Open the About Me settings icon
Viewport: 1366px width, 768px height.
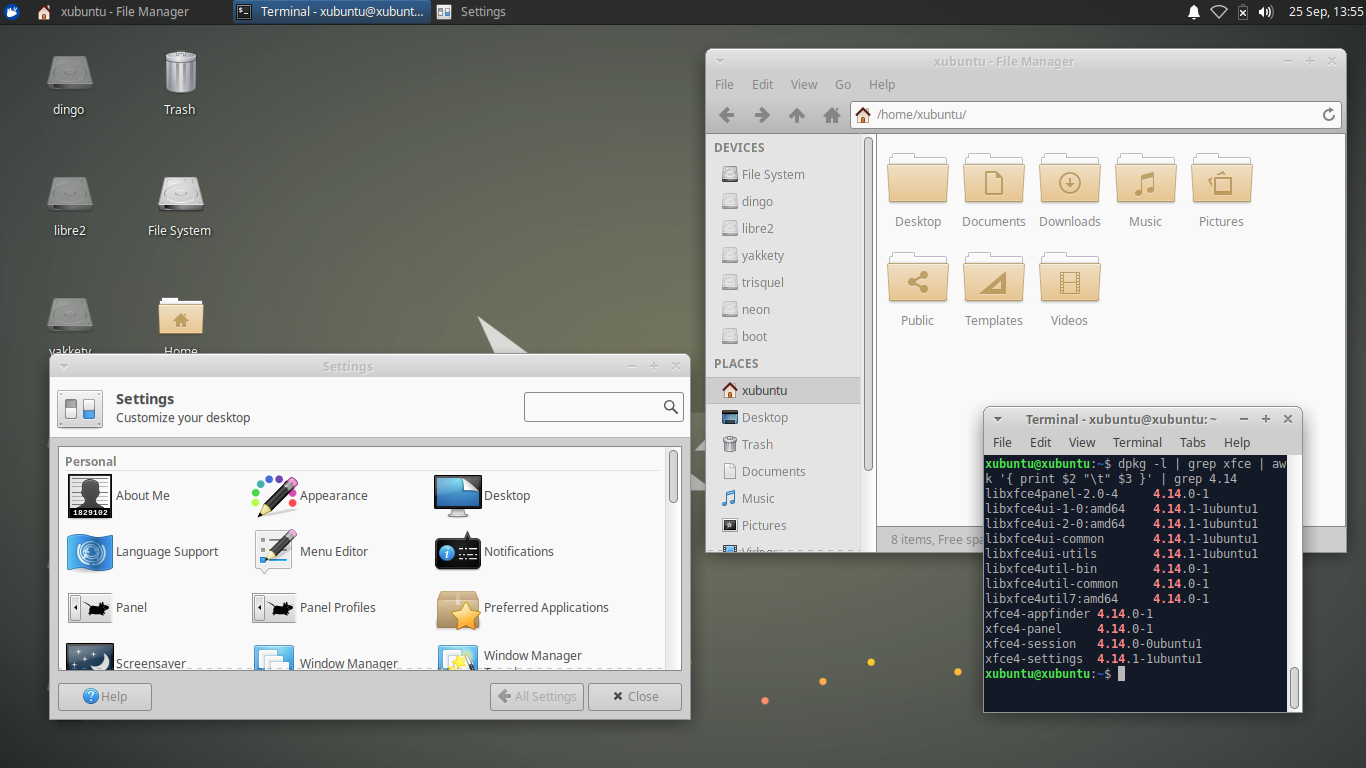point(90,495)
